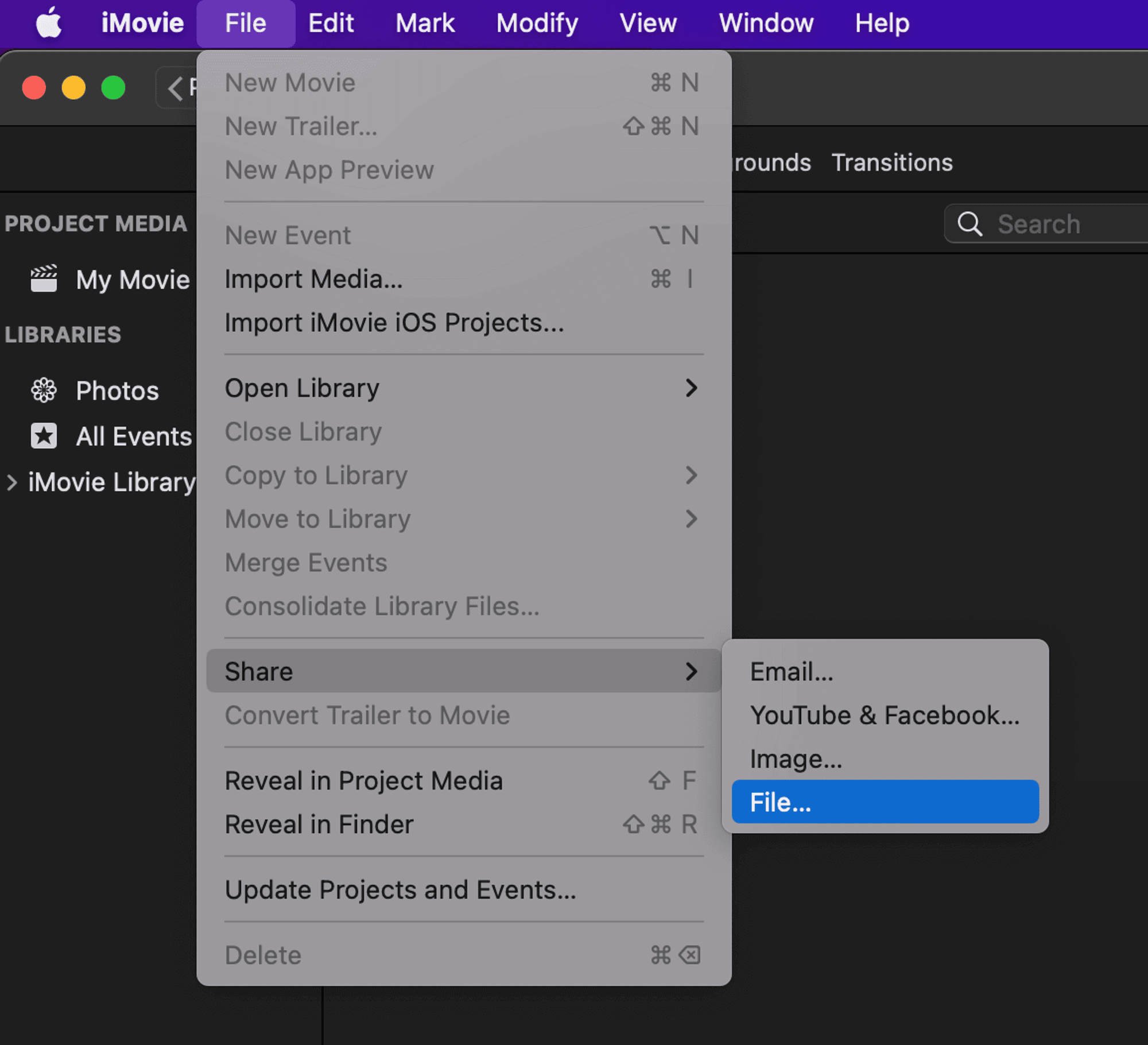The height and width of the screenshot is (1045, 1148).
Task: Click the Image share option
Action: [796, 758]
